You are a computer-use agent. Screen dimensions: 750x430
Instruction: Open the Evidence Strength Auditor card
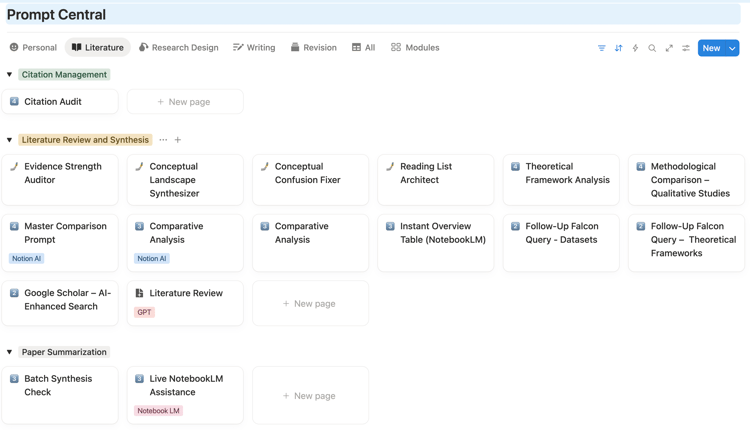pos(60,174)
